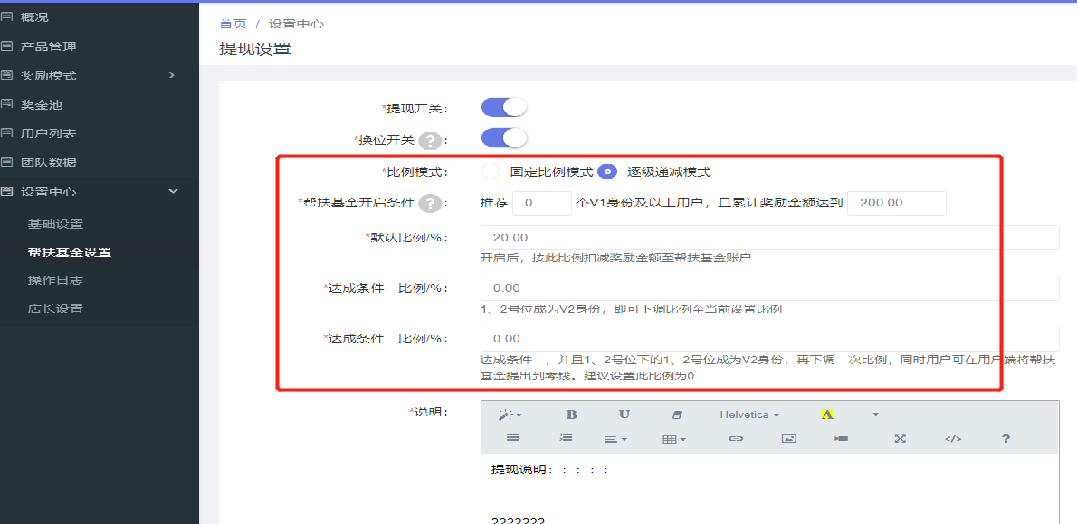Open the Helvetica font family dropdown
The image size is (1078, 524).
748,414
